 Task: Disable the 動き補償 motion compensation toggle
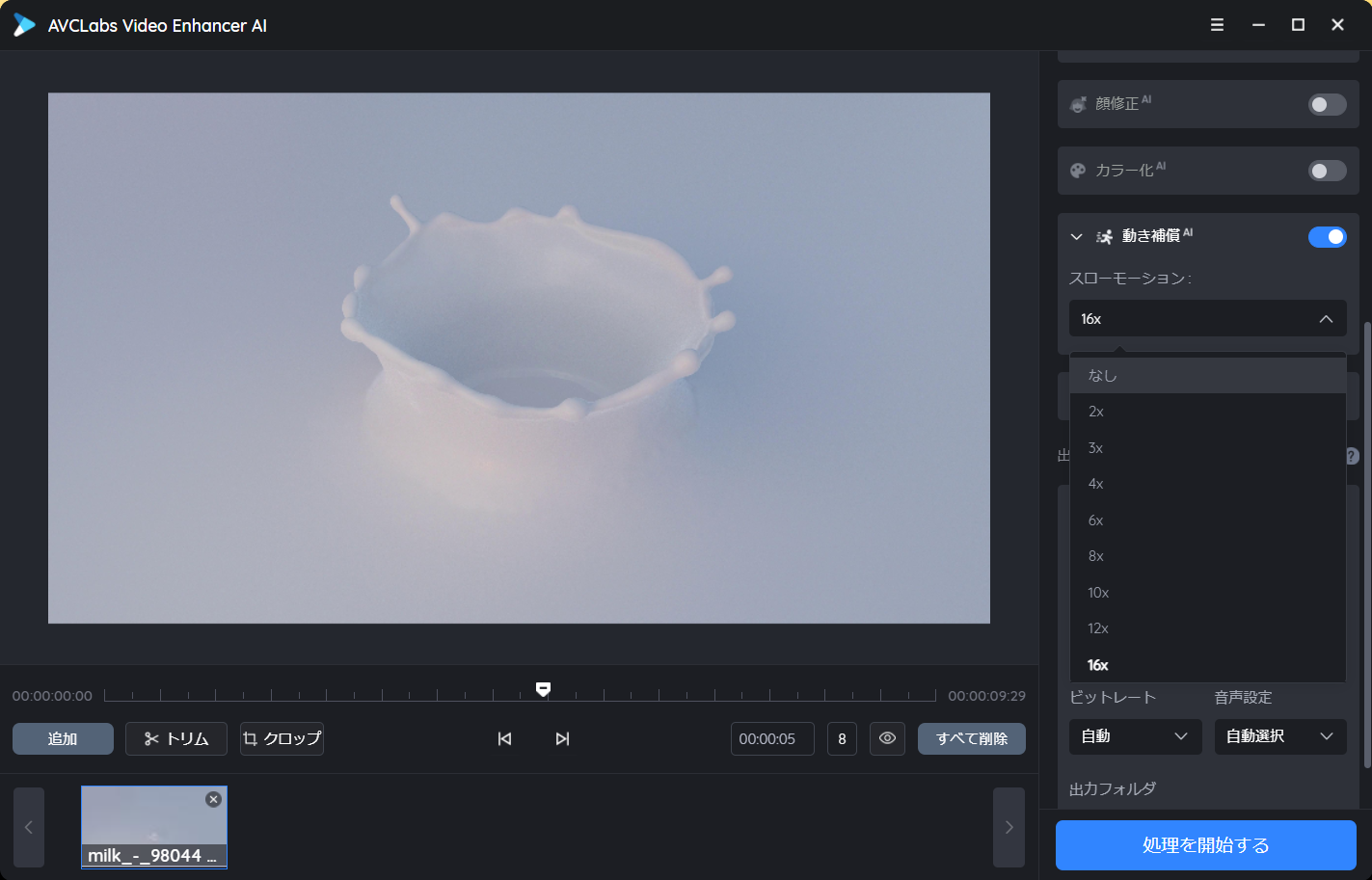point(1327,237)
